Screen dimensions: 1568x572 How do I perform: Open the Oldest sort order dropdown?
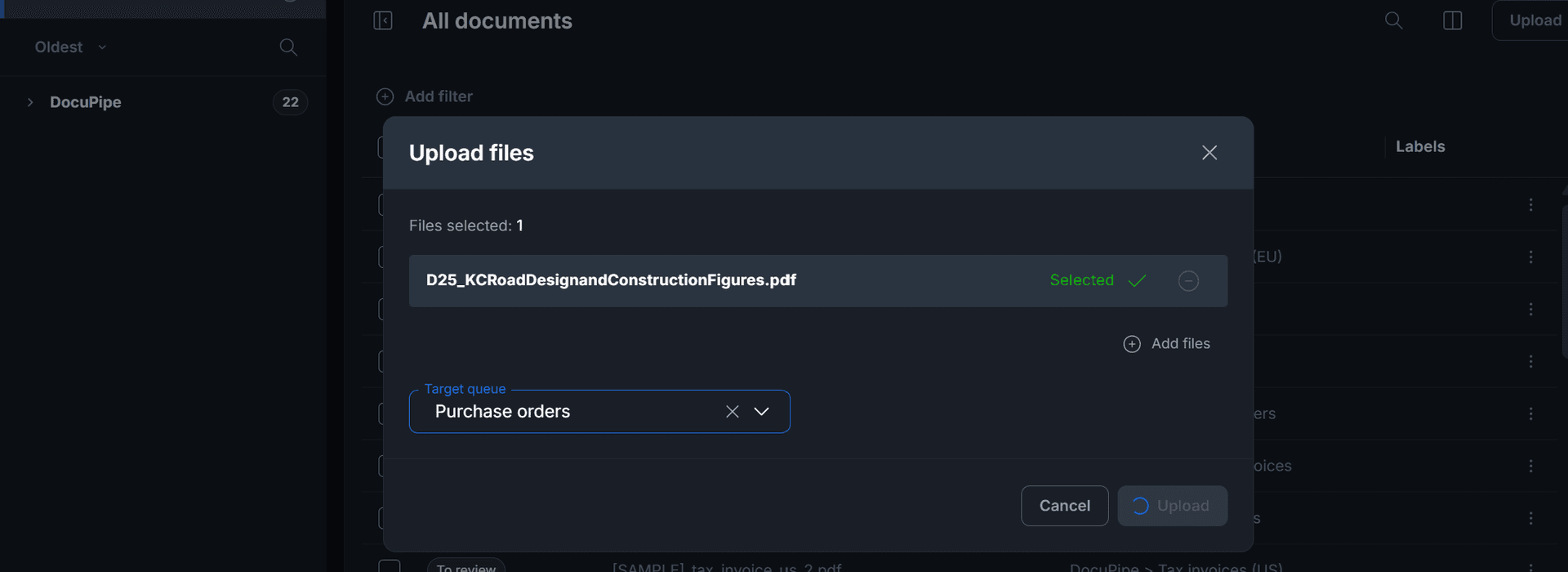[69, 47]
